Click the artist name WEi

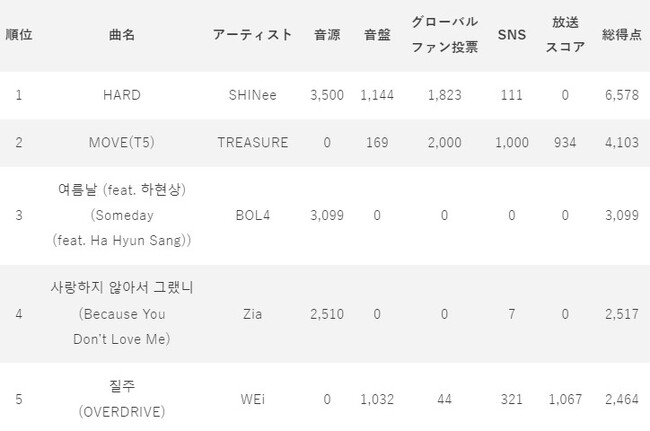[x=252, y=399]
